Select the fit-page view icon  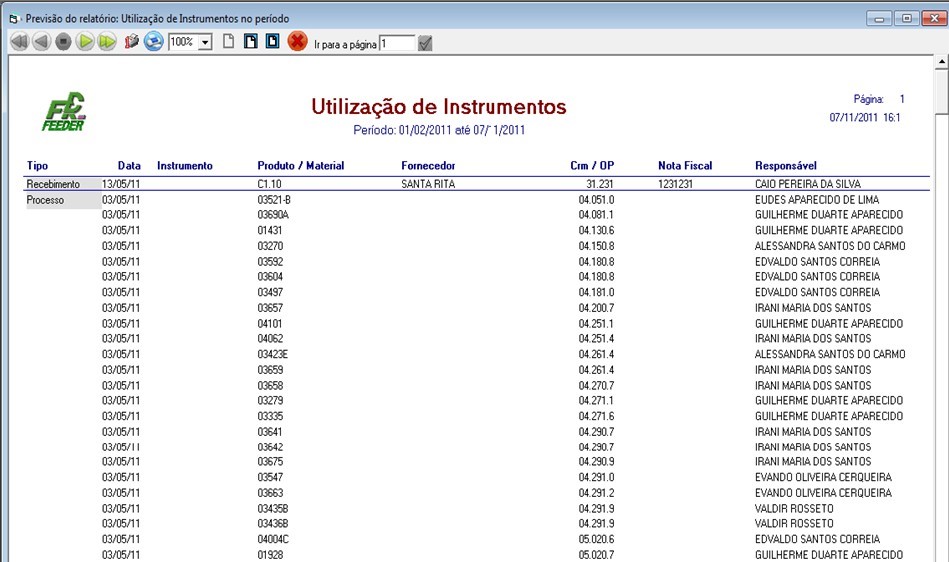coord(251,41)
